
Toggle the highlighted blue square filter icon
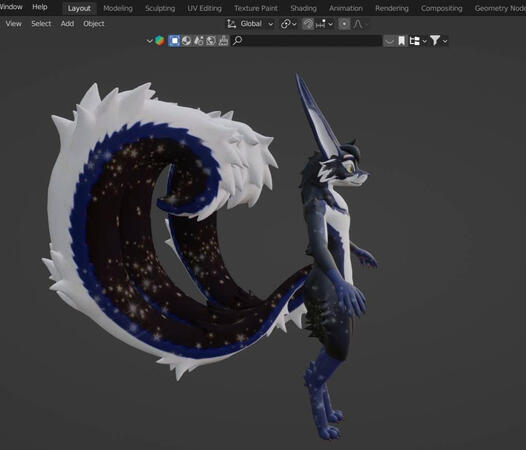click(x=174, y=41)
